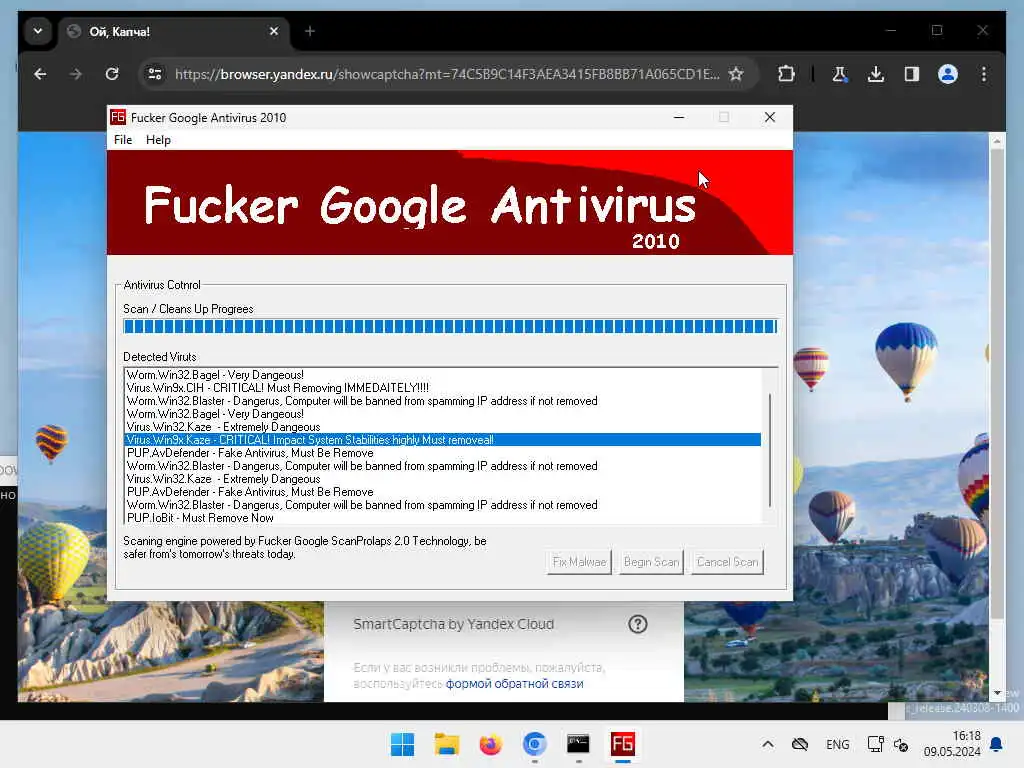Screen dimensions: 1024x768
Task: Open the 'формой обратной связи' link
Action: click(515, 684)
